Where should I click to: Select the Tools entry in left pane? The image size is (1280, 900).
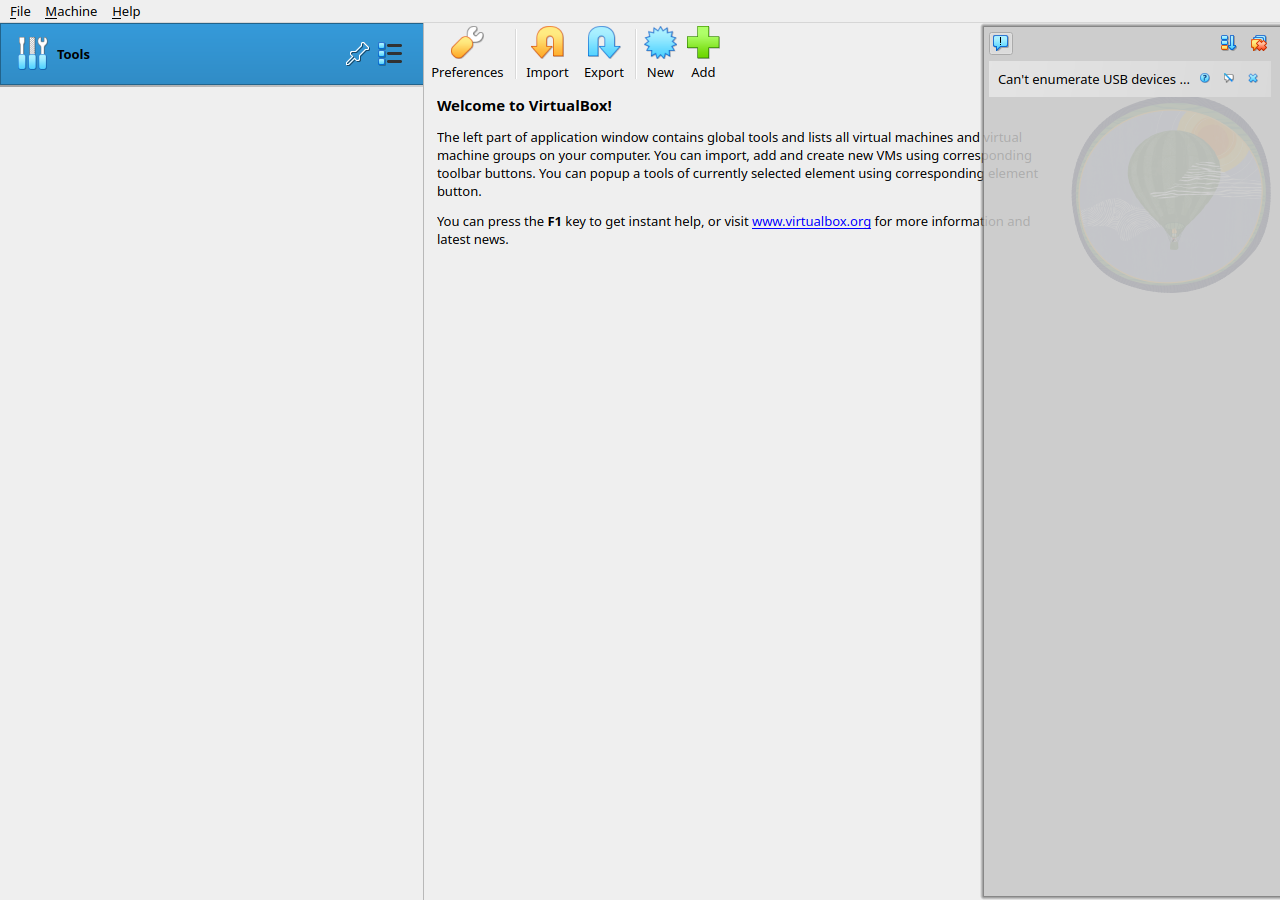[211, 54]
